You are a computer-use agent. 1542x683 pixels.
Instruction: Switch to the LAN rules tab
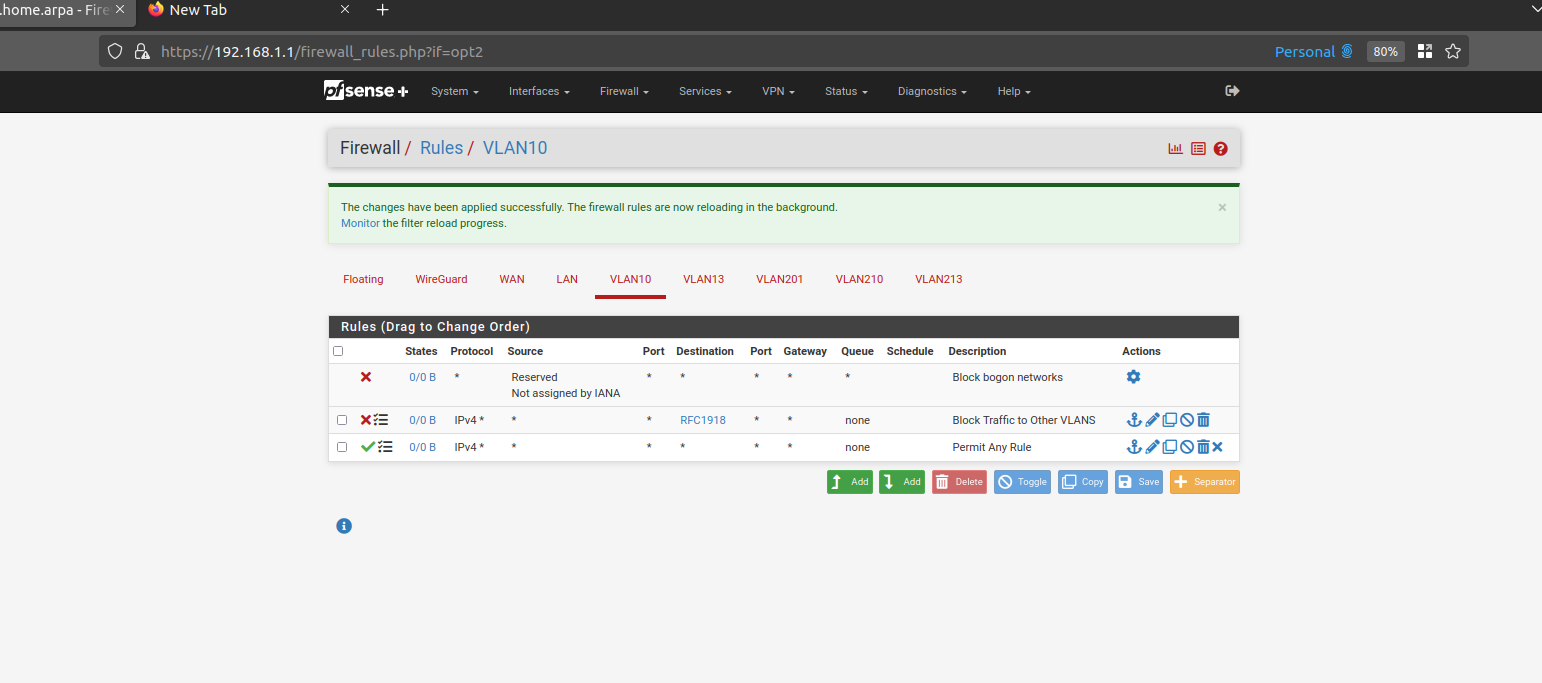(x=567, y=279)
